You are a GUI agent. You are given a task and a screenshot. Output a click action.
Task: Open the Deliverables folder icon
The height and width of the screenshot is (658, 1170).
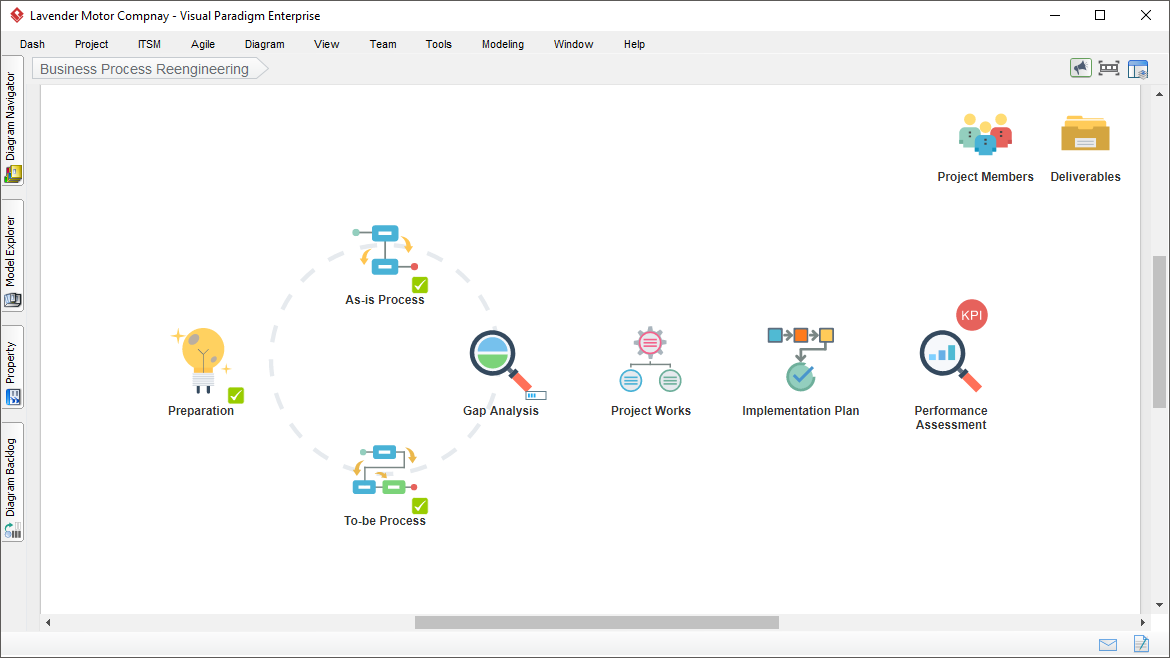point(1085,134)
